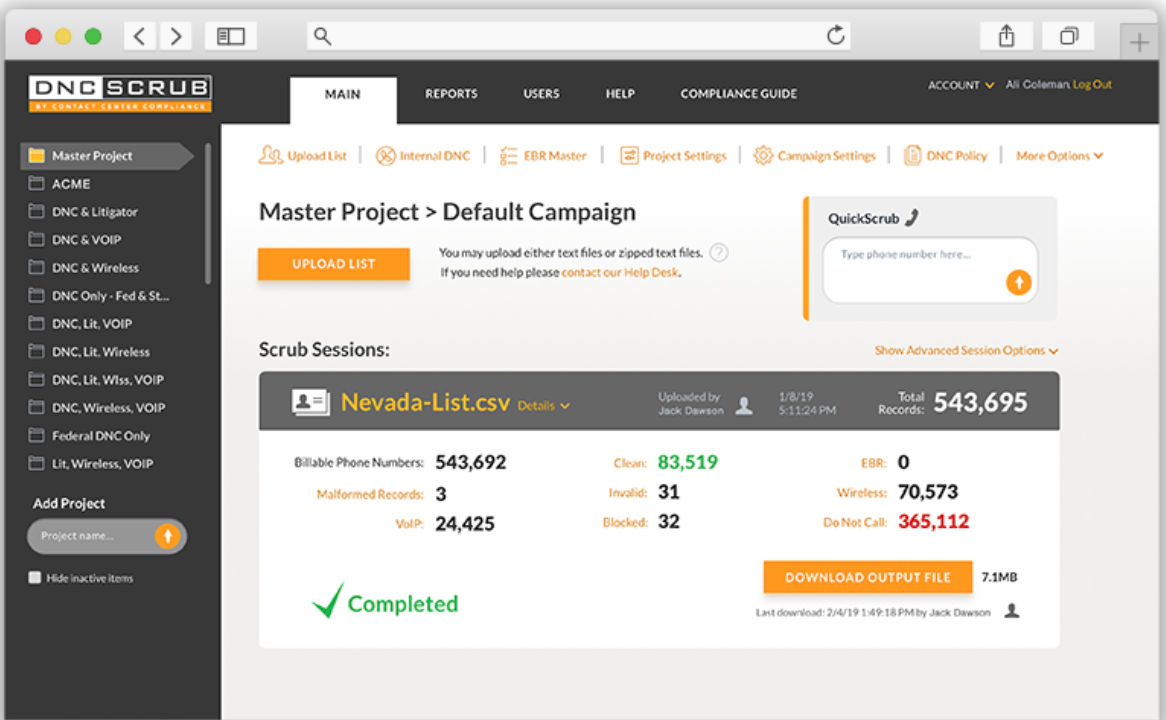Open Campaign Settings gear icon
The image size is (1166, 720).
[763, 156]
